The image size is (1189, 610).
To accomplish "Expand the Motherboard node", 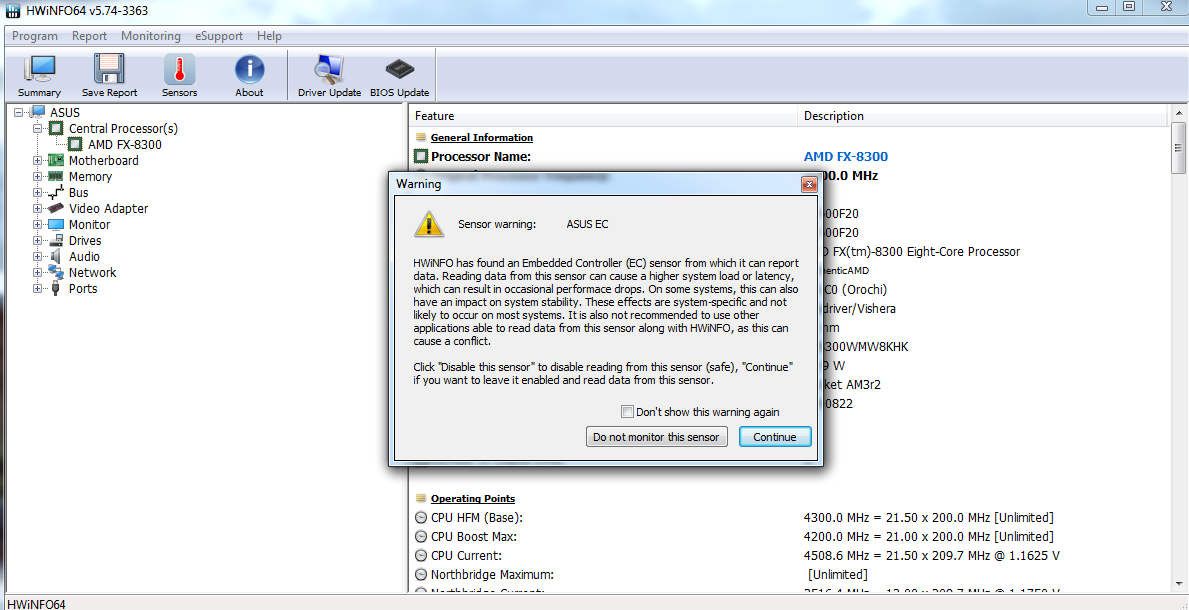I will [x=37, y=160].
